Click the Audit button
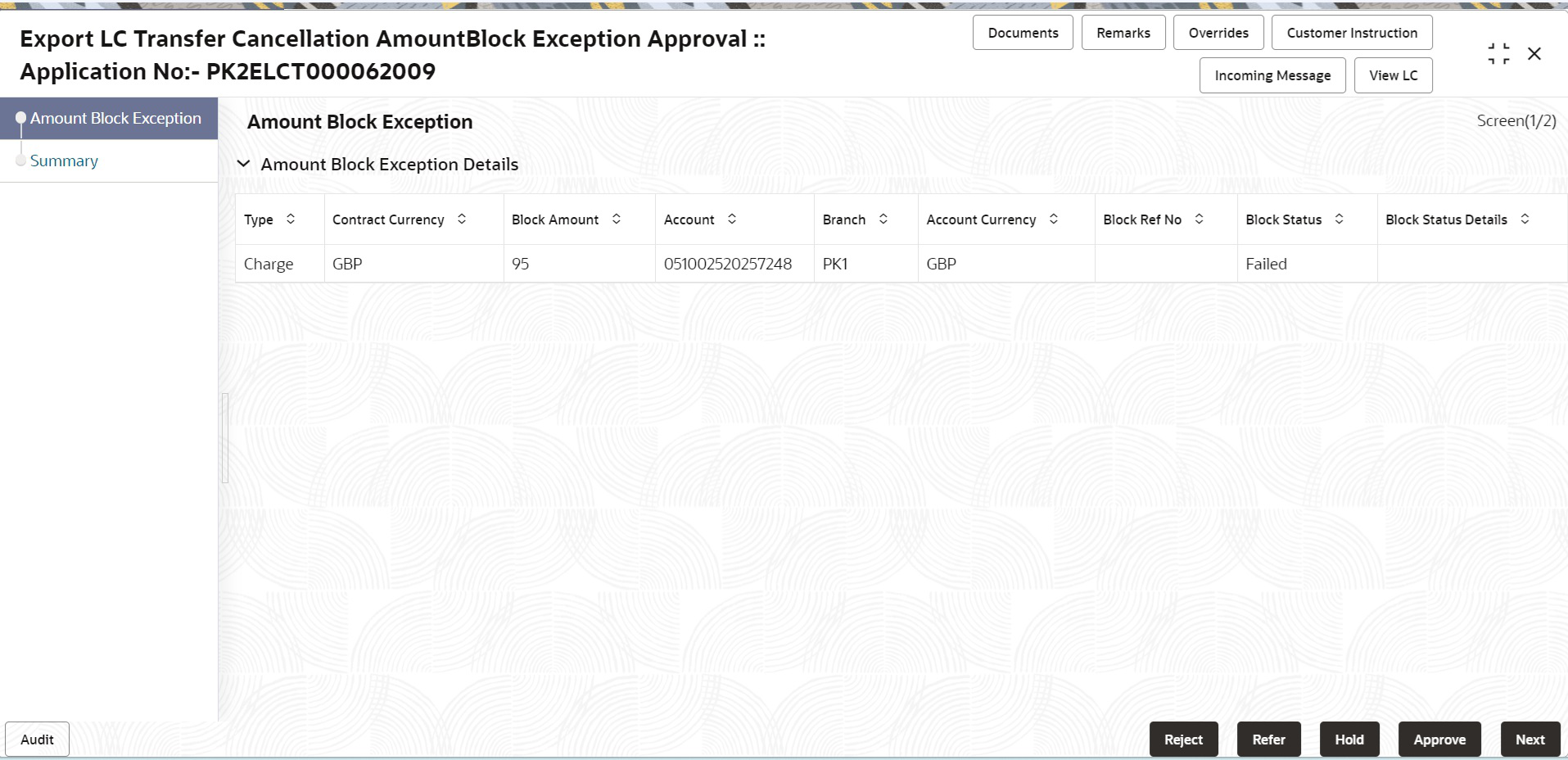The height and width of the screenshot is (760, 1568). point(37,739)
